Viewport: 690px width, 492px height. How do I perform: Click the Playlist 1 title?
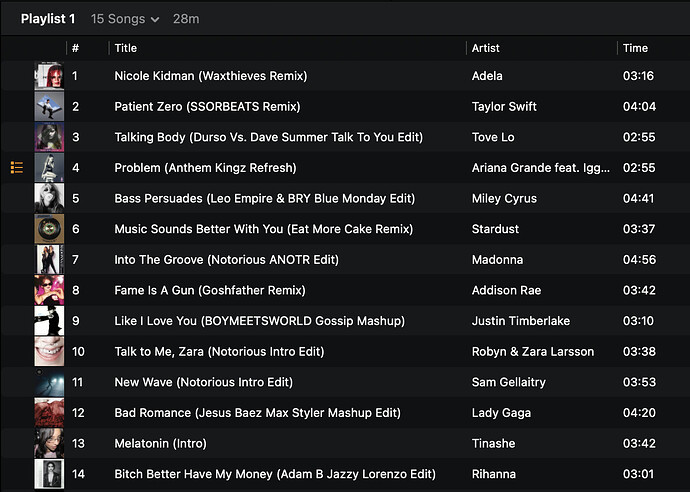pyautogui.click(x=48, y=19)
